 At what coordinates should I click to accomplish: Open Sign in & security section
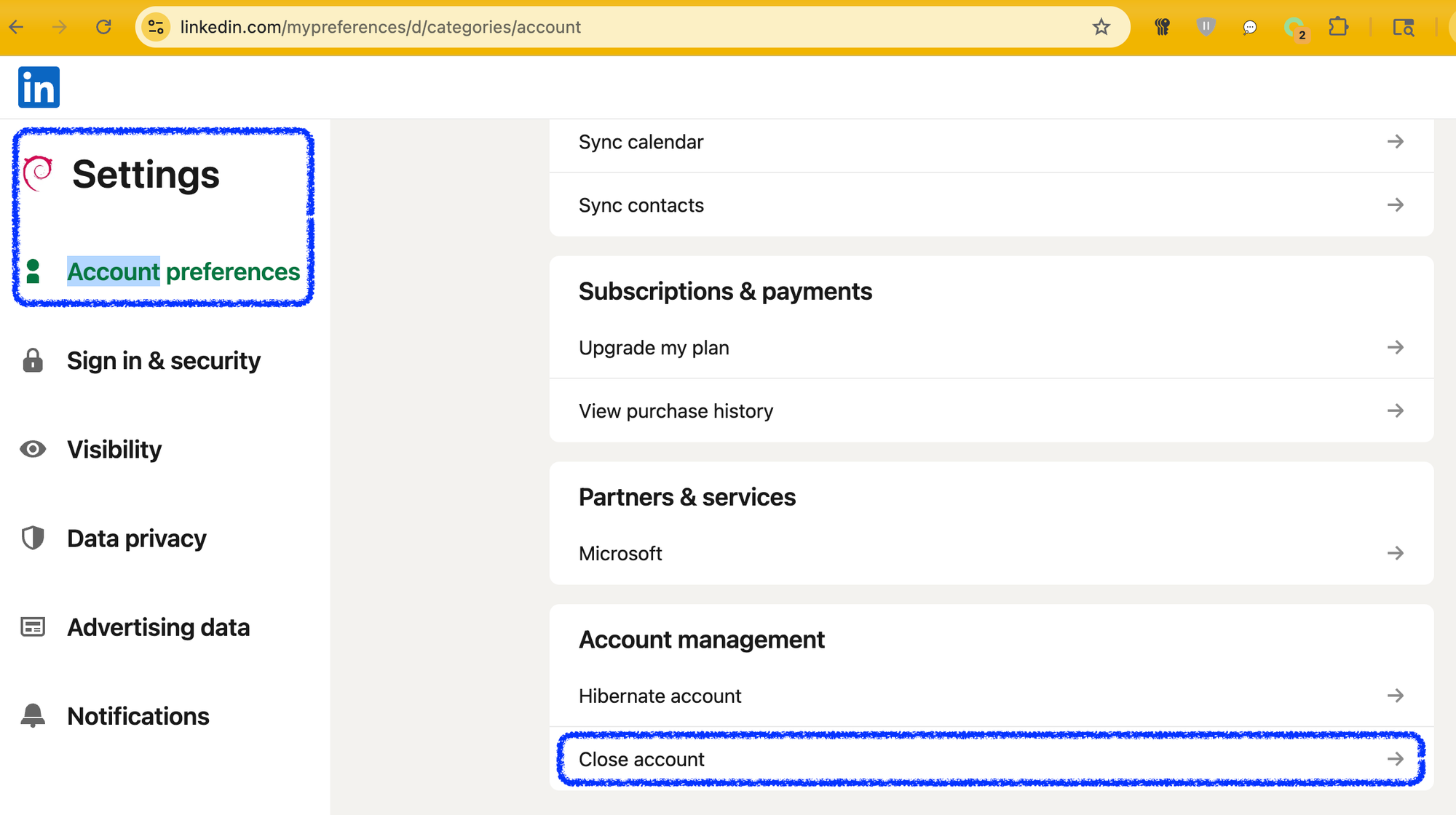(164, 360)
